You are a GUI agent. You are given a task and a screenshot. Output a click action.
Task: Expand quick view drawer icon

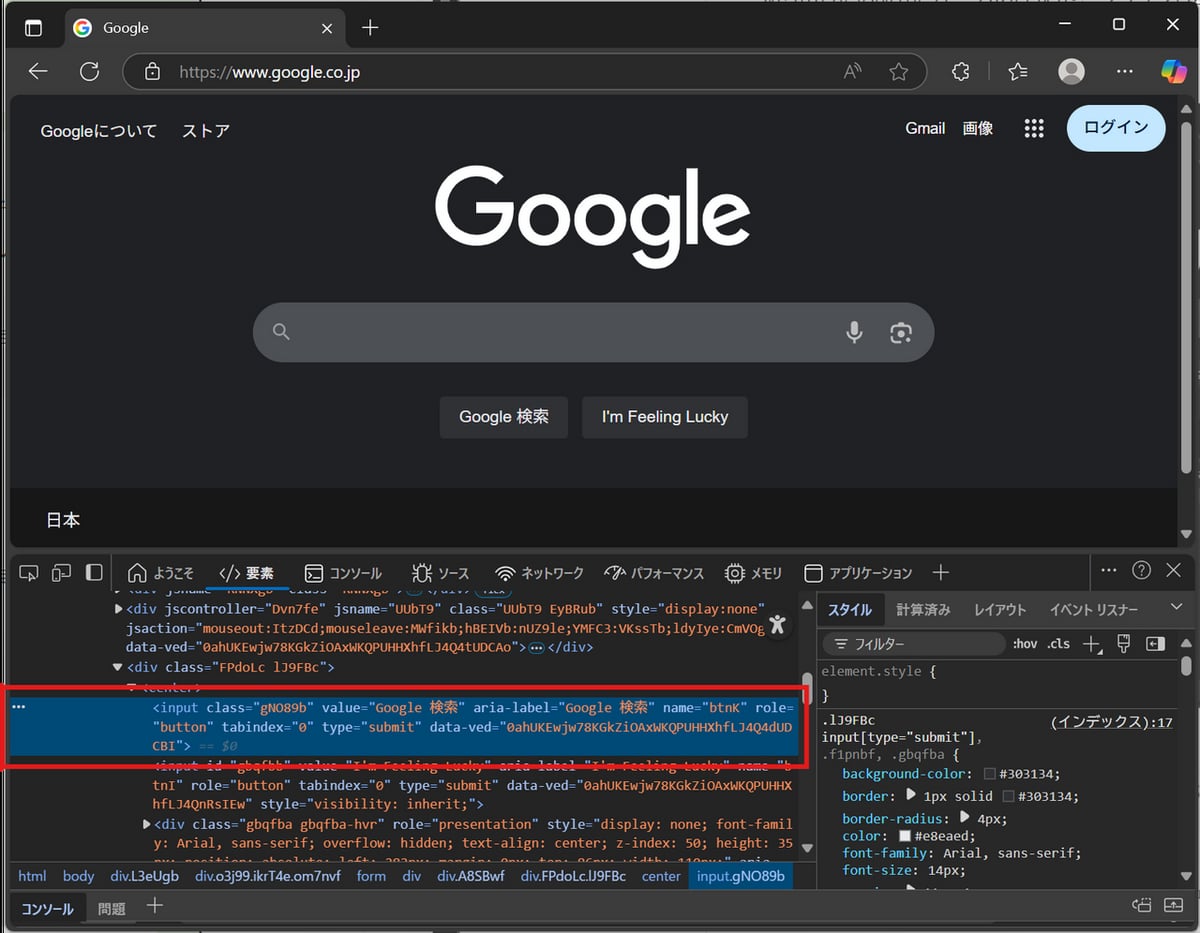point(1174,906)
